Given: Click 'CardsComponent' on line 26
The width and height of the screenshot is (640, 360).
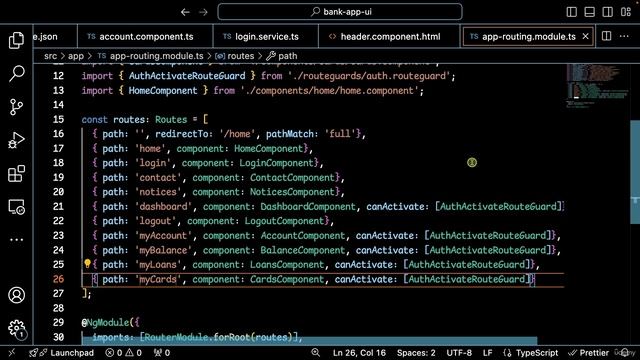Looking at the screenshot, I should 287,279.
